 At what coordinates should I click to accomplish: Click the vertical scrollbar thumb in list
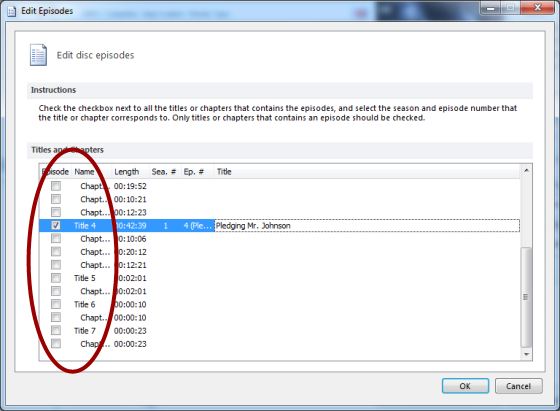click(x=526, y=297)
